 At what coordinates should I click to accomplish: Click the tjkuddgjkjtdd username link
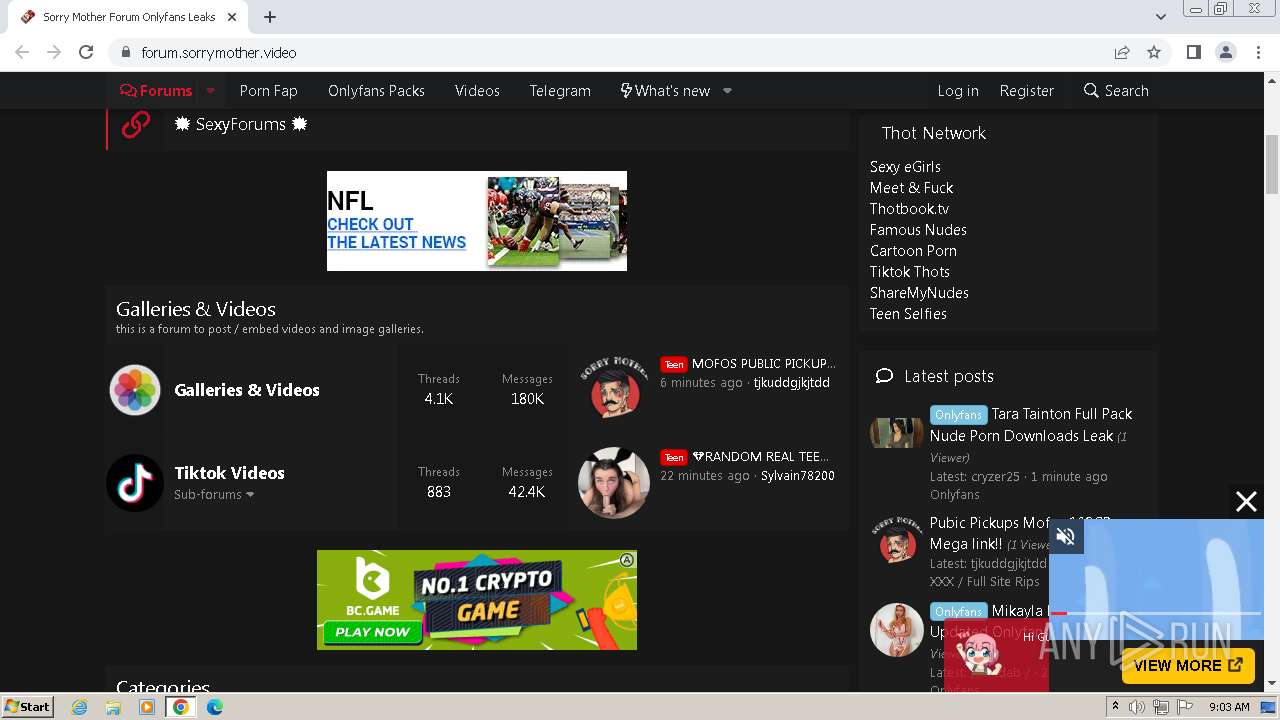791,382
